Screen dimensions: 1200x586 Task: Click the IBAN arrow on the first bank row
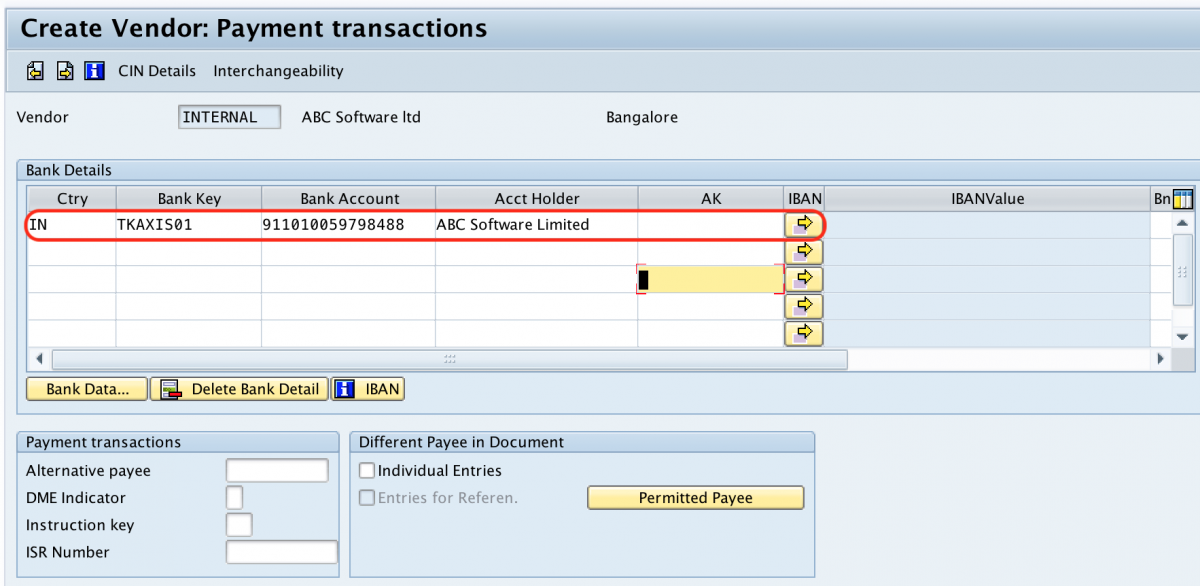point(804,224)
